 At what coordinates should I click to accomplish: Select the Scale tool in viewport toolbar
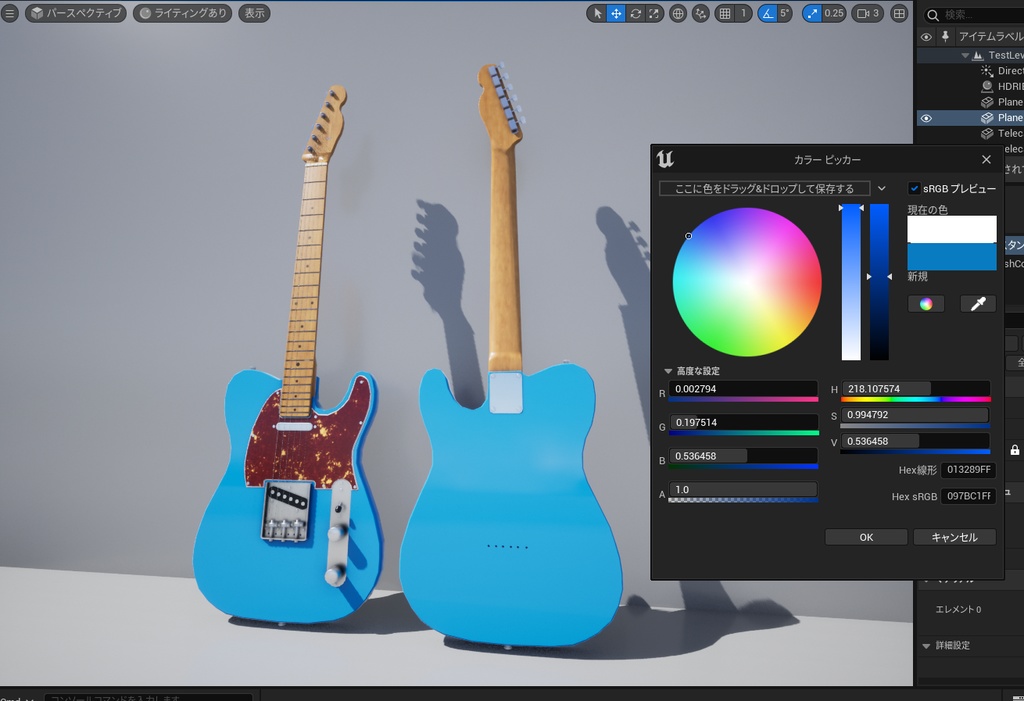pos(654,14)
